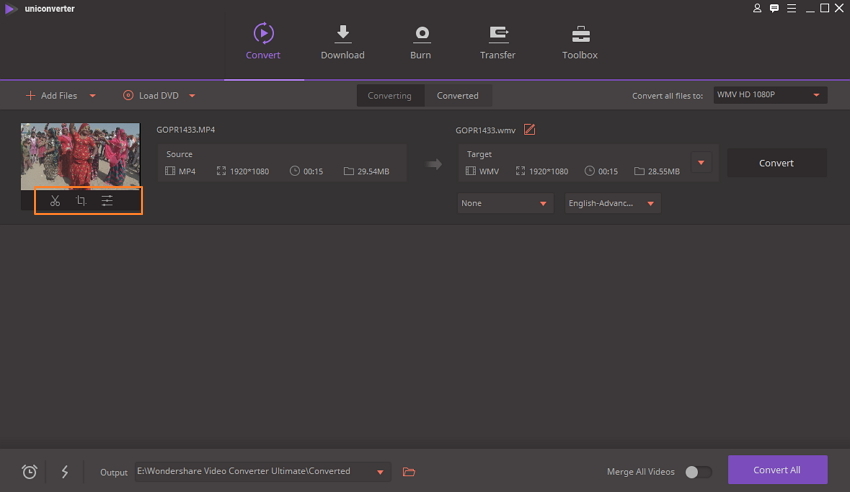Open the output folder icon
The width and height of the screenshot is (850, 492).
[409, 472]
